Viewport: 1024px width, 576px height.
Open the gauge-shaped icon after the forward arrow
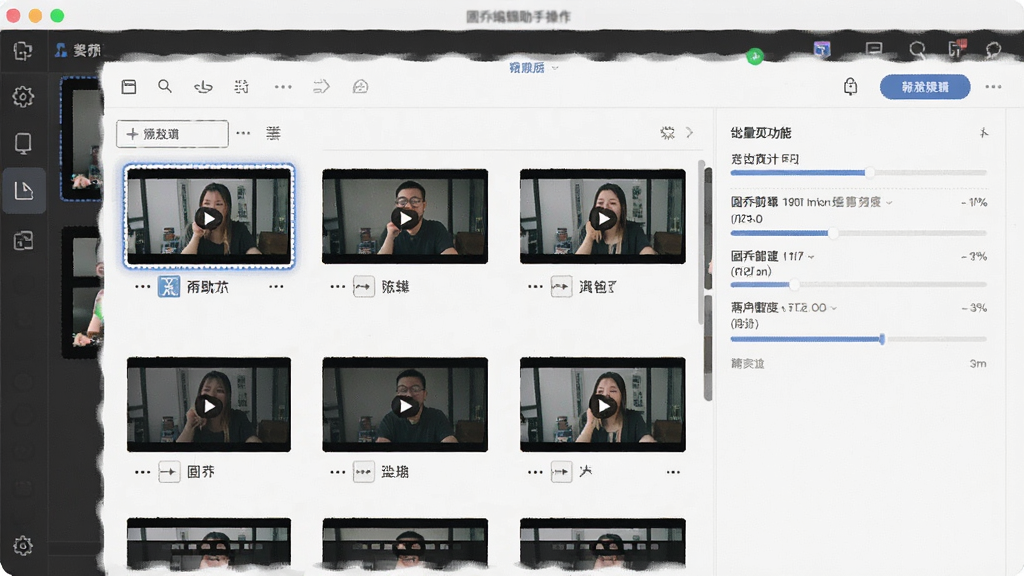pyautogui.click(x=360, y=86)
